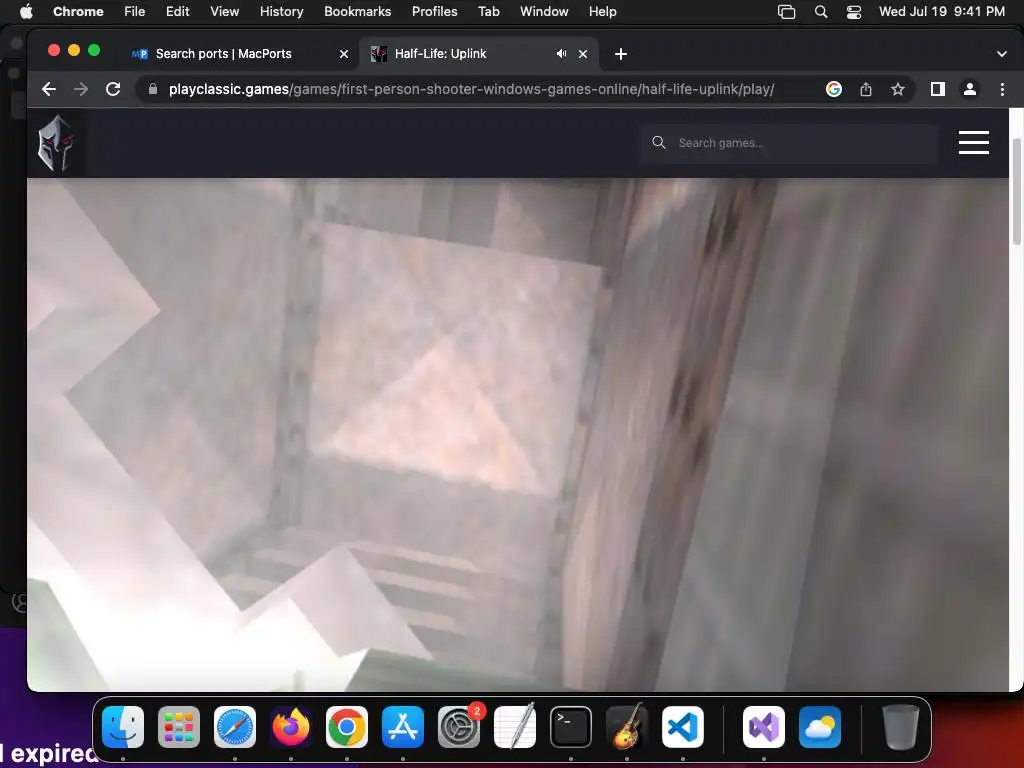Open the Window menu
1024x768 pixels.
pos(544,11)
